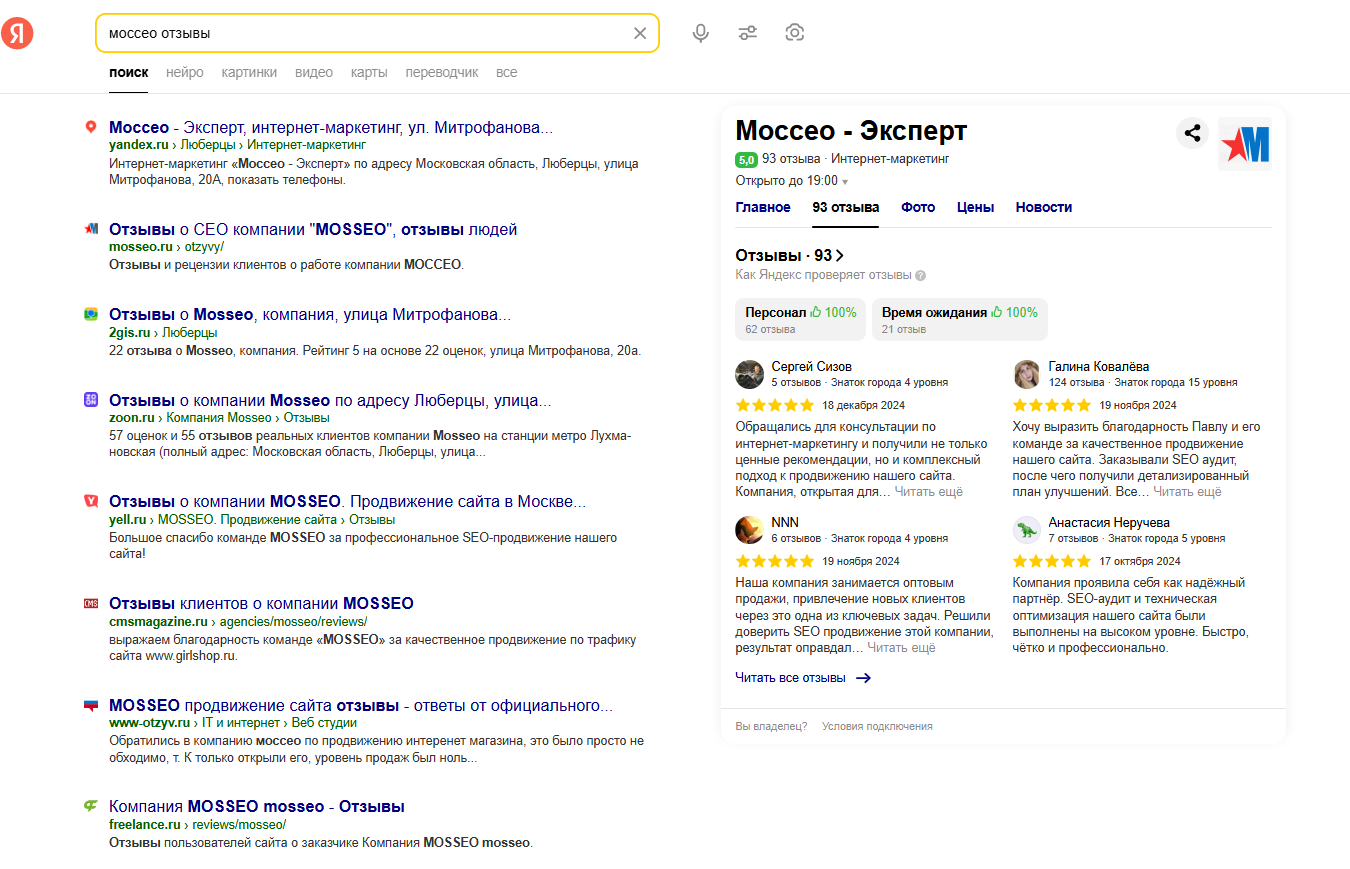1350x869 pixels.
Task: Click the Вы владелец? link
Action: [x=771, y=726]
